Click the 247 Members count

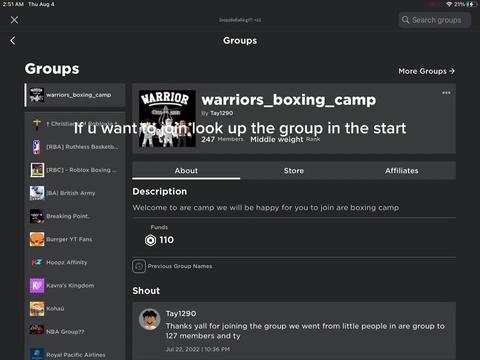coord(222,139)
